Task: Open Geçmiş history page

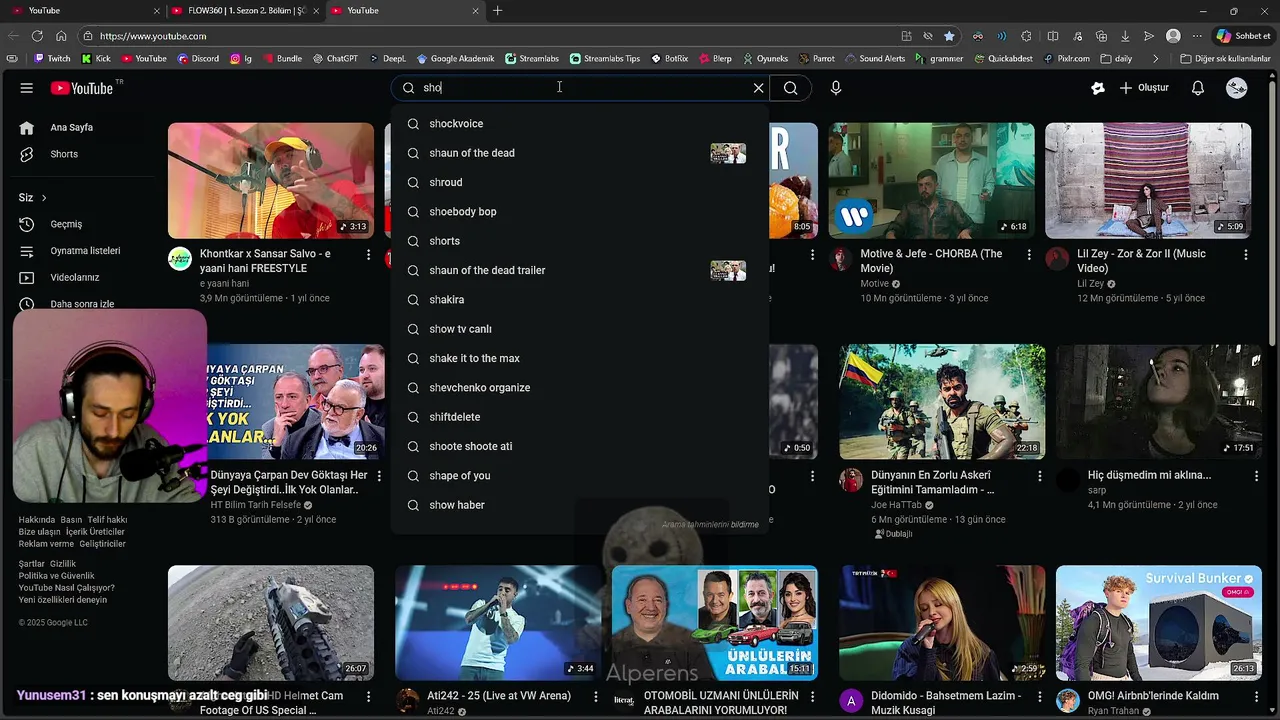Action: (66, 224)
